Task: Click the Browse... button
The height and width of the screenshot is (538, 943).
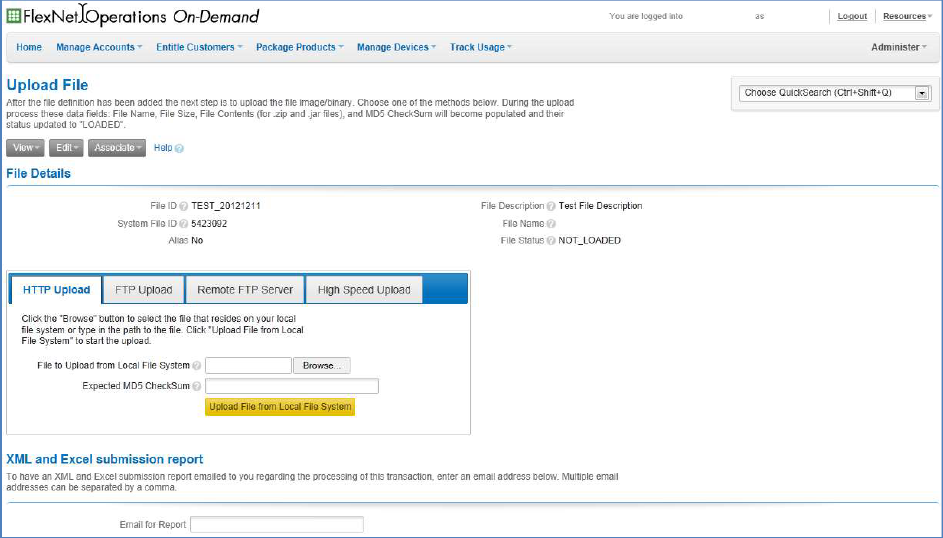Action: [322, 365]
